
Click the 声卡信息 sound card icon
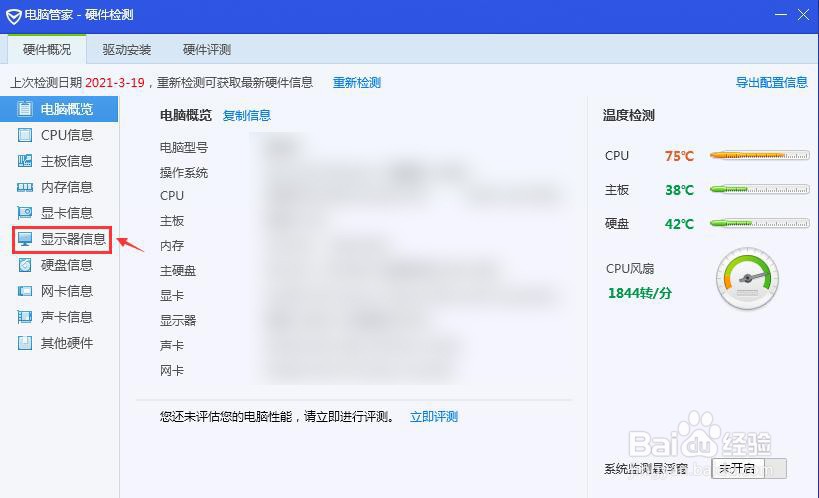[25, 317]
